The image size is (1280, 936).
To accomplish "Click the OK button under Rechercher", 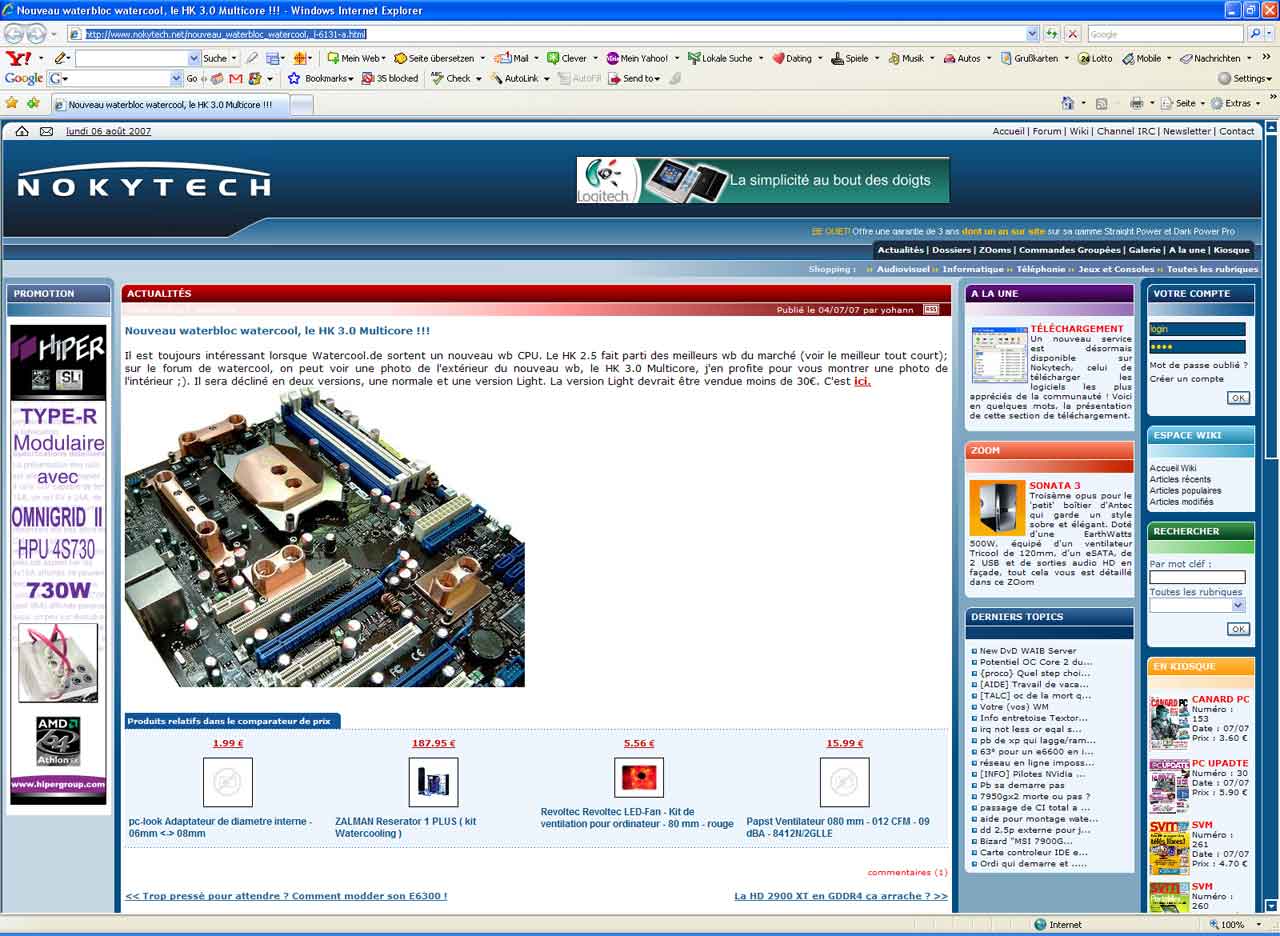I will 1238,629.
